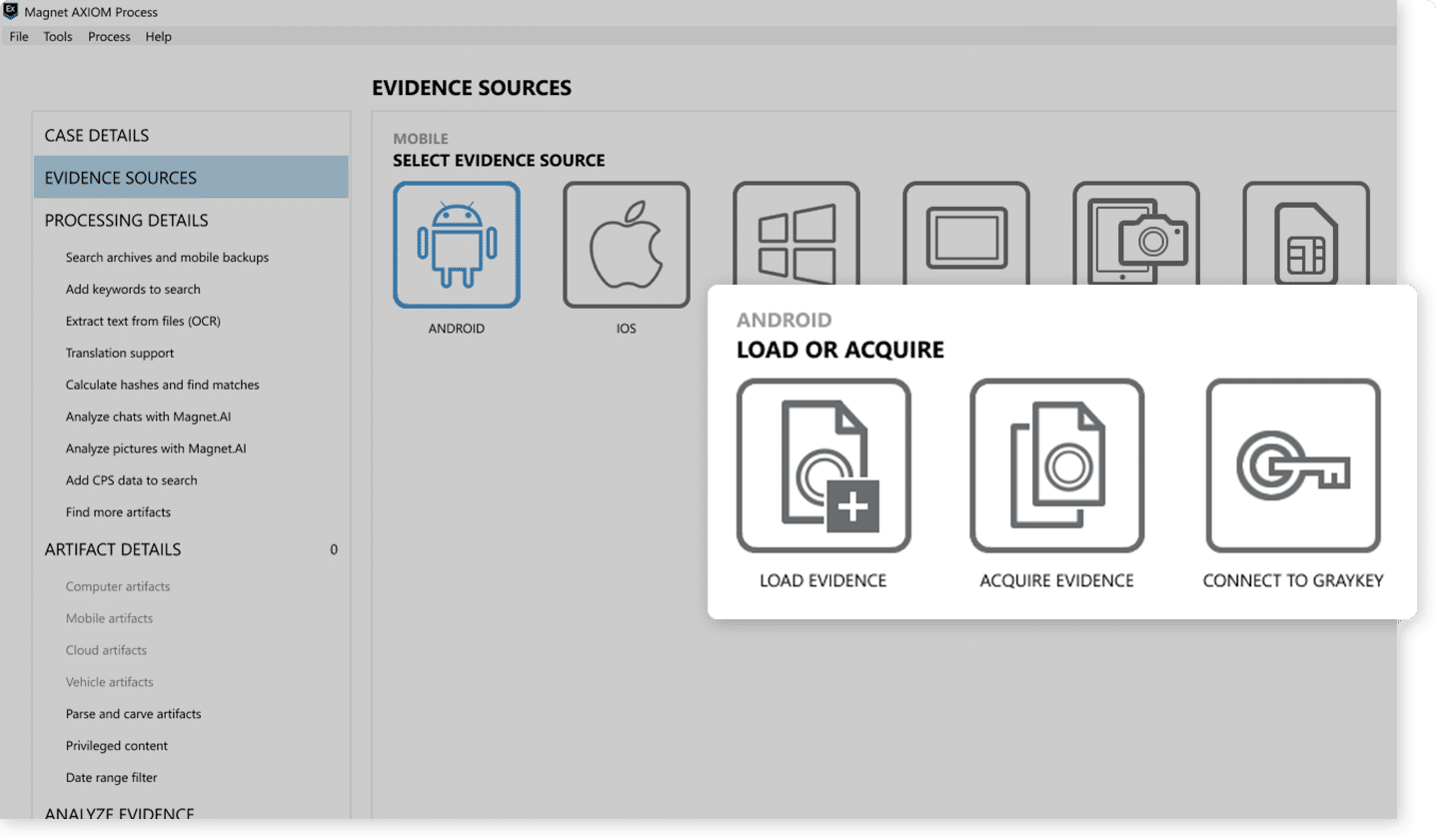Image resolution: width=1437 pixels, height=840 pixels.
Task: Click the Load Evidence icon
Action: click(823, 465)
